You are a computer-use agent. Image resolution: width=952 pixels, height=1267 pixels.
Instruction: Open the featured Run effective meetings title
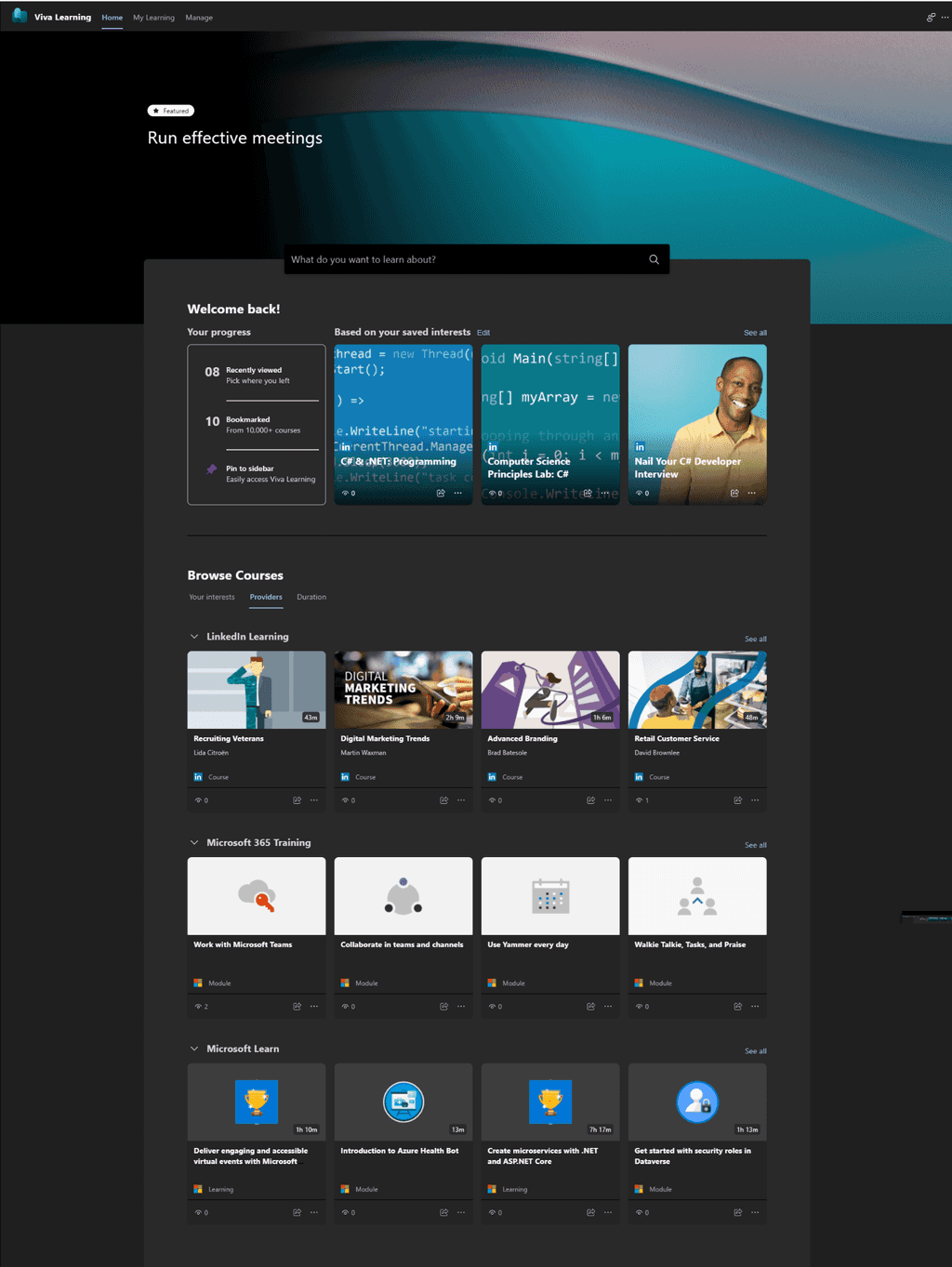(x=235, y=138)
